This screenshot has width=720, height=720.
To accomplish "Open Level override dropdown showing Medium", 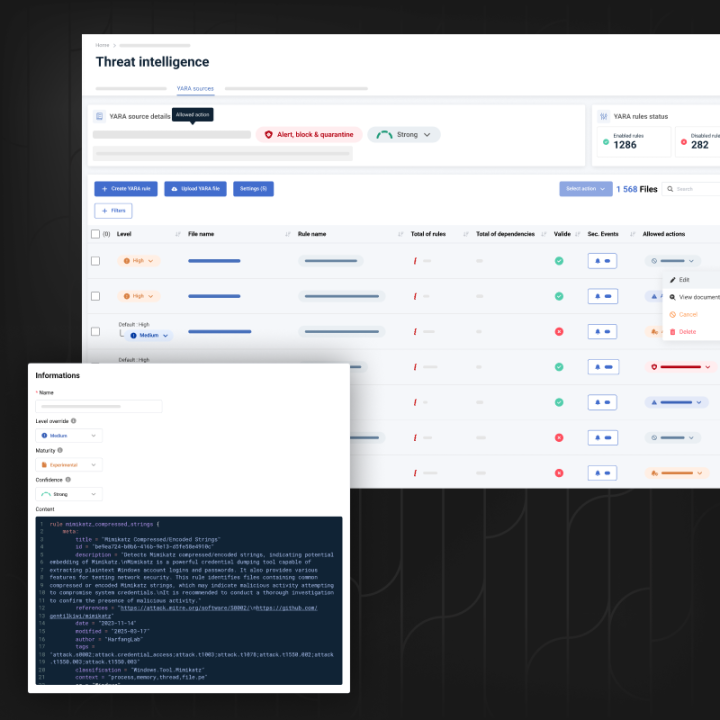I will [x=69, y=435].
